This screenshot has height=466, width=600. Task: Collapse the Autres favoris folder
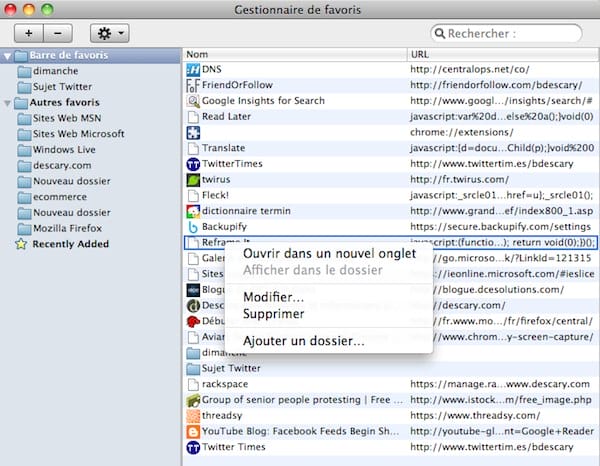[x=8, y=103]
